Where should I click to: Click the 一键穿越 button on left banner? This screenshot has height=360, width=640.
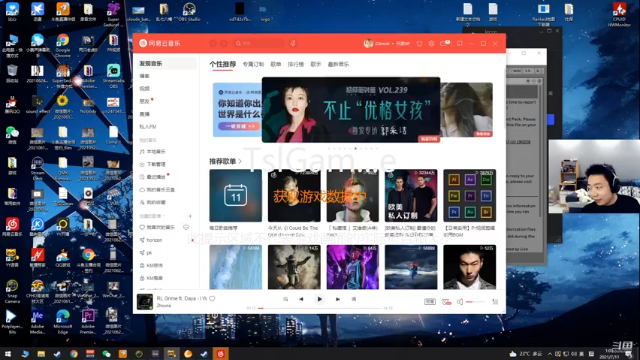tap(239, 126)
